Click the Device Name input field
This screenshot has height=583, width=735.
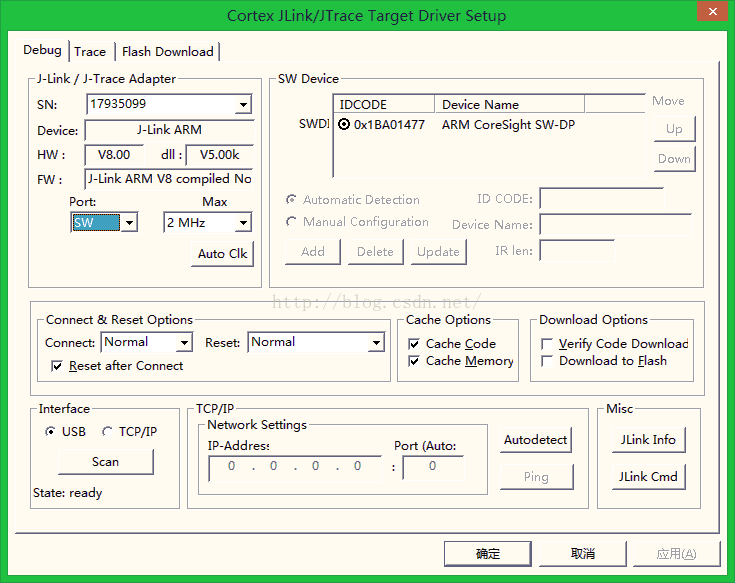point(615,224)
